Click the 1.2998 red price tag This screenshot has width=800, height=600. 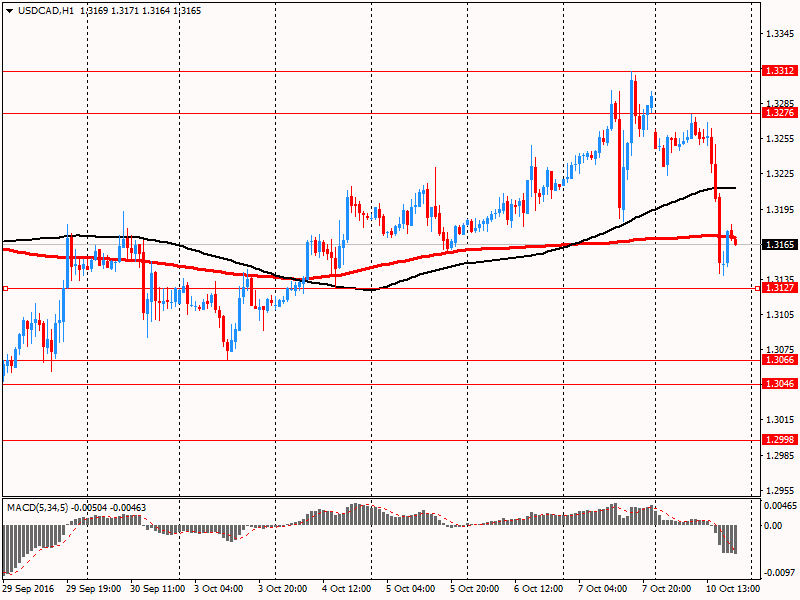point(778,440)
